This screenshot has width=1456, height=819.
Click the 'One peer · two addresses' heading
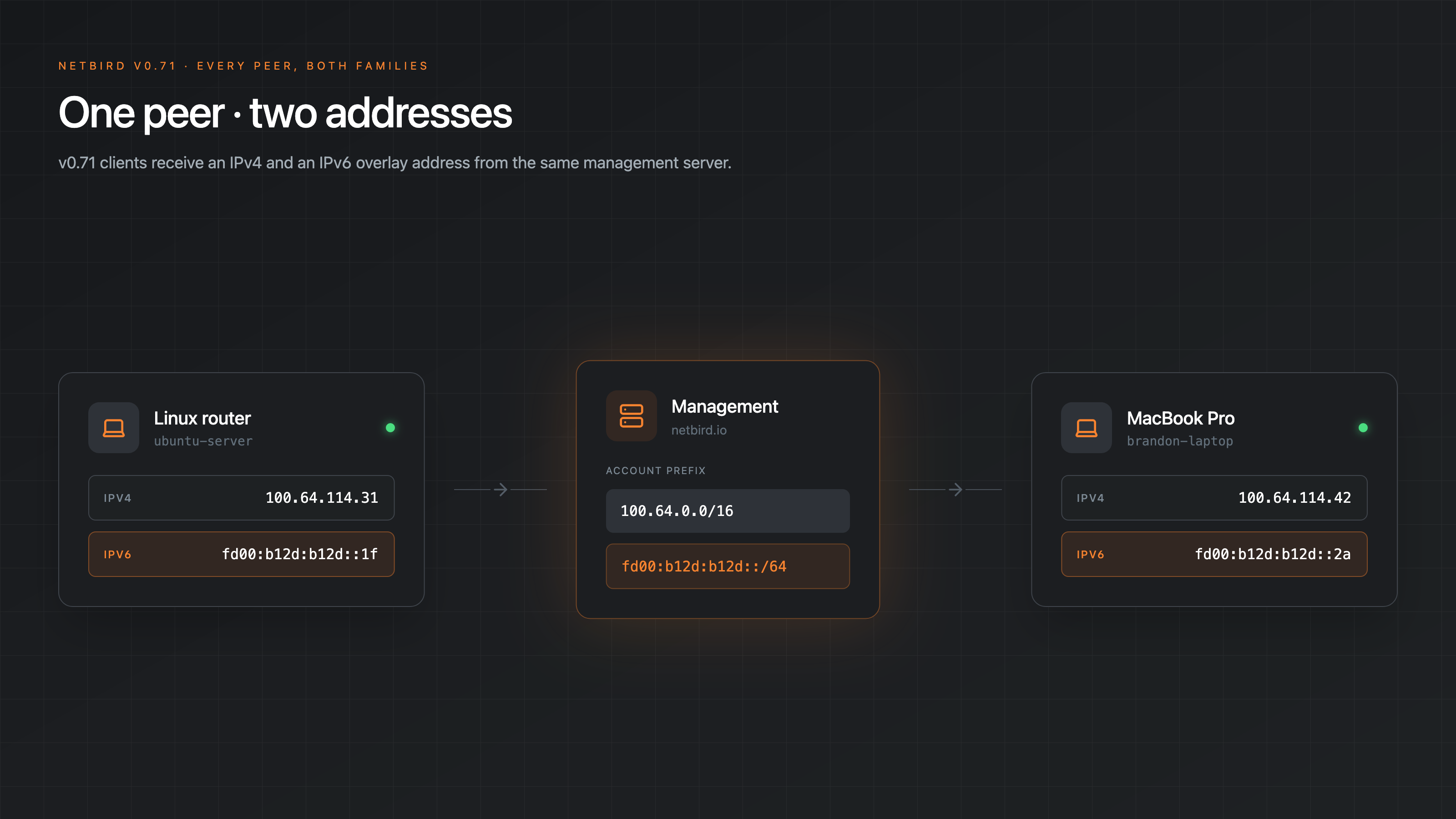click(285, 113)
